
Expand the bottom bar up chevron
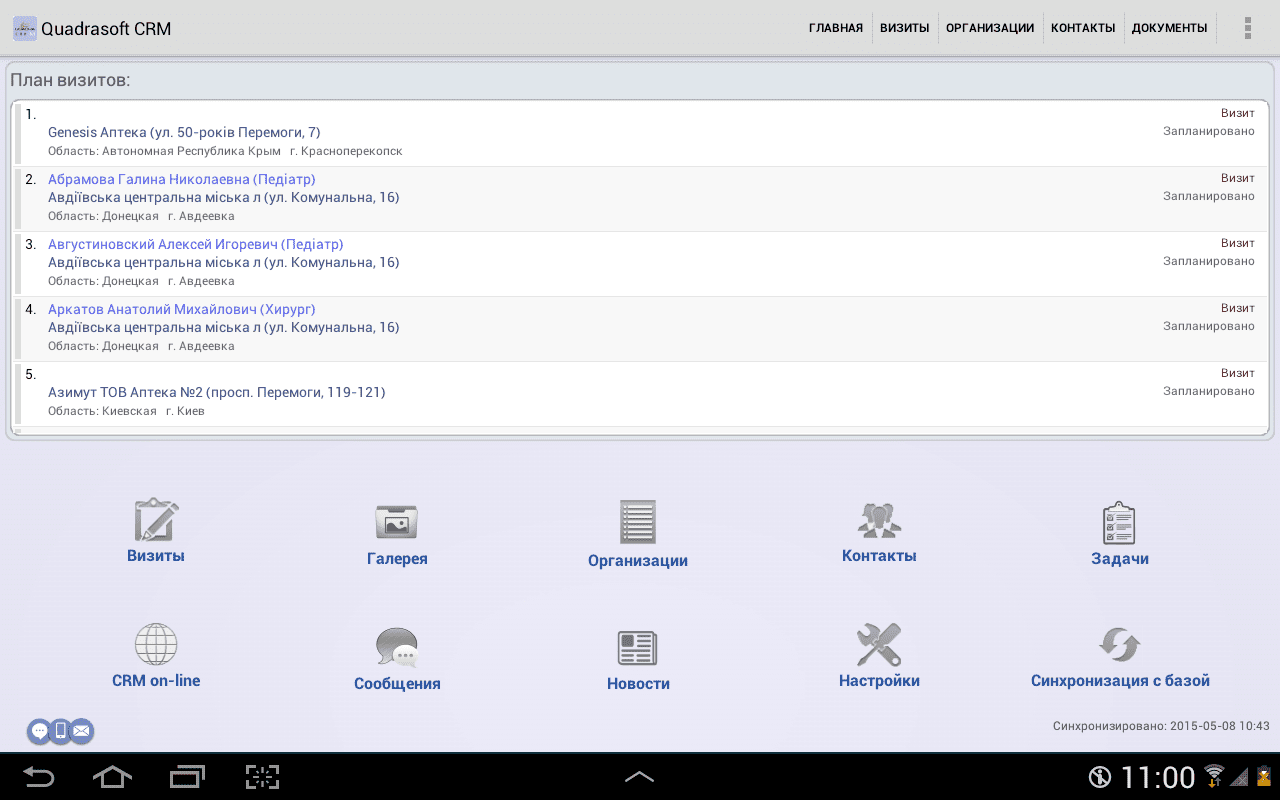click(x=639, y=776)
